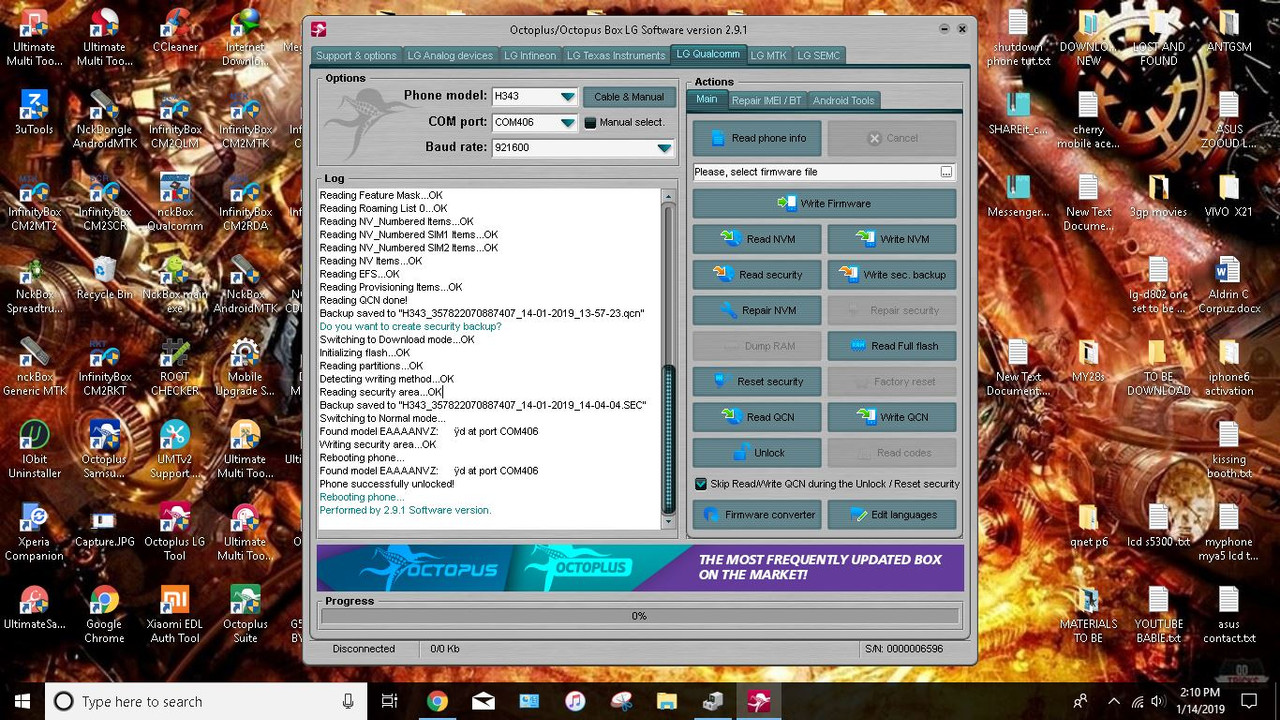Select Octoplus Samsung desktop shortcut
Screen dimensions: 1280x720
coord(104,450)
